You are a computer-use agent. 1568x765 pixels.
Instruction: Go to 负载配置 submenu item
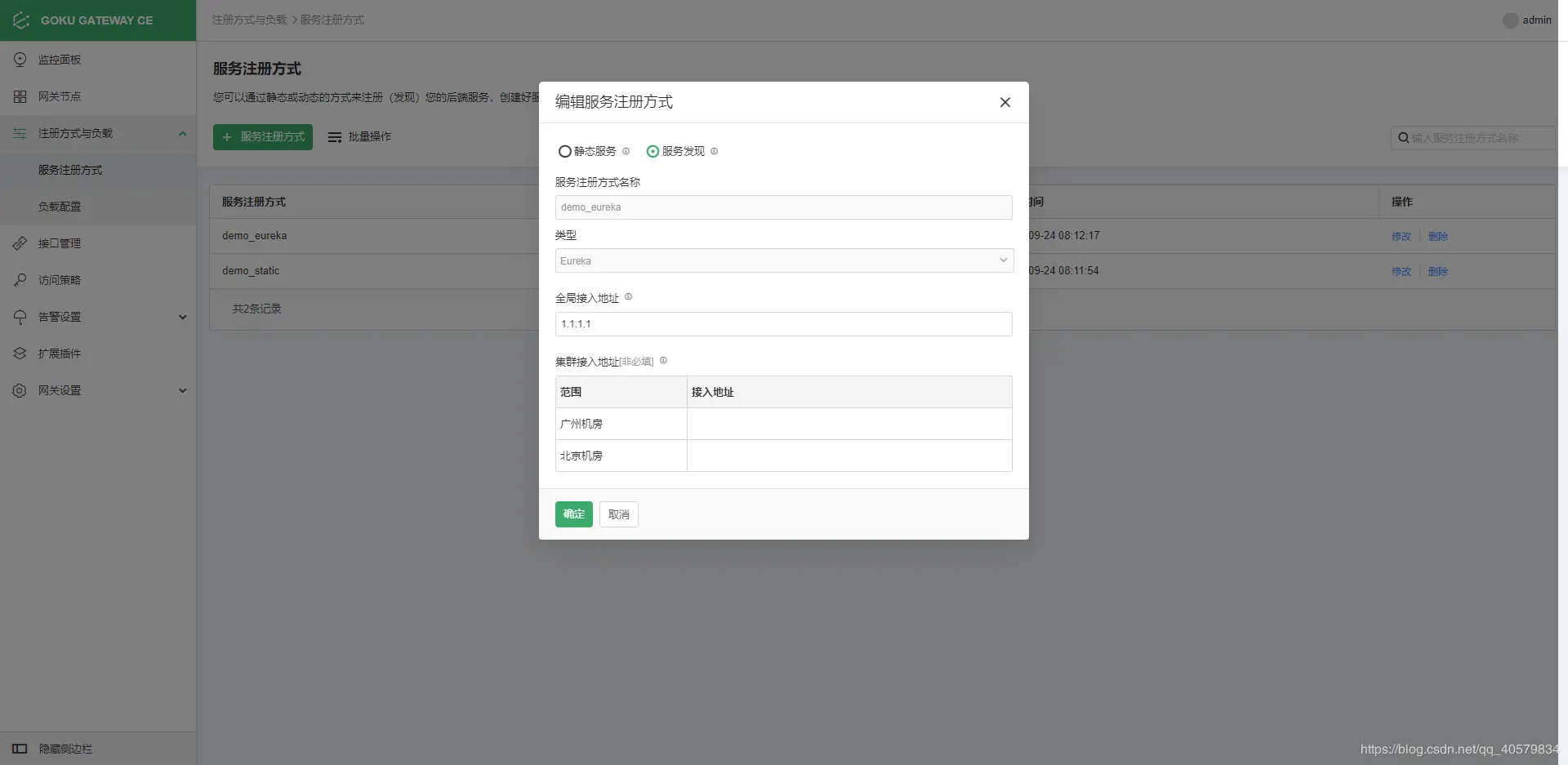click(98, 207)
